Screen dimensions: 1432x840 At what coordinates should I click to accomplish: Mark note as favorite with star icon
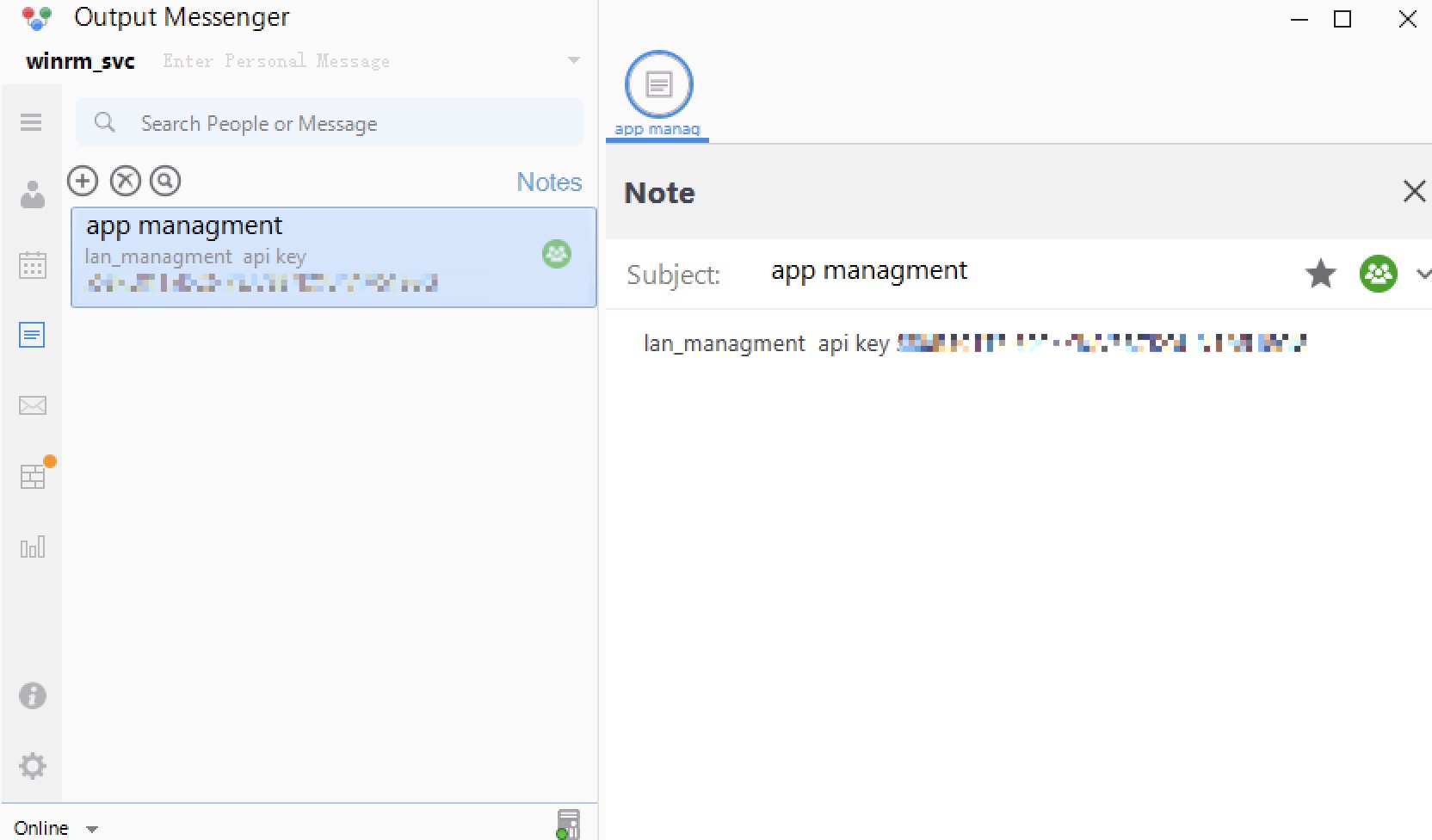click(x=1321, y=274)
